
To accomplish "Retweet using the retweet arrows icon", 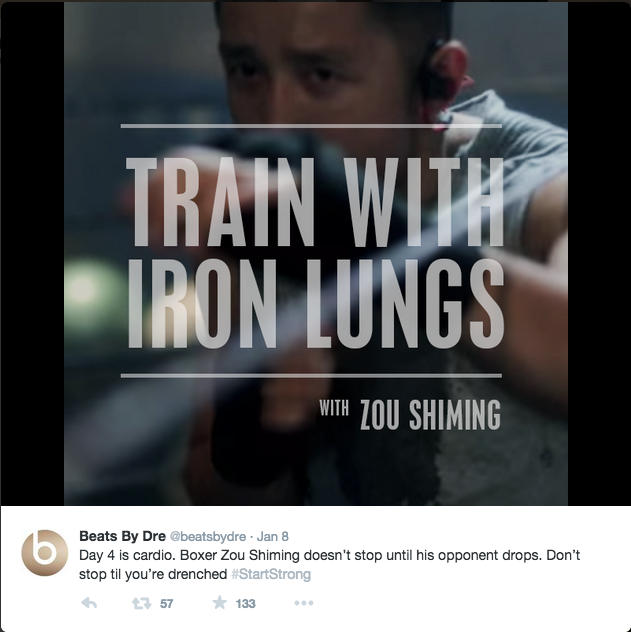I will (x=141, y=603).
